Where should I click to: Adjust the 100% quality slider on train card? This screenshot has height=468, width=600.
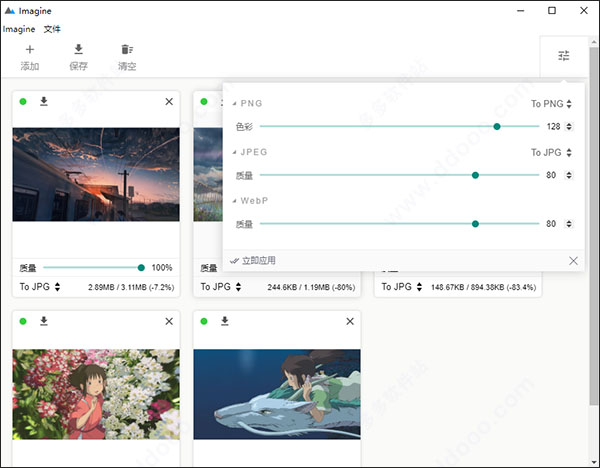(x=94, y=267)
